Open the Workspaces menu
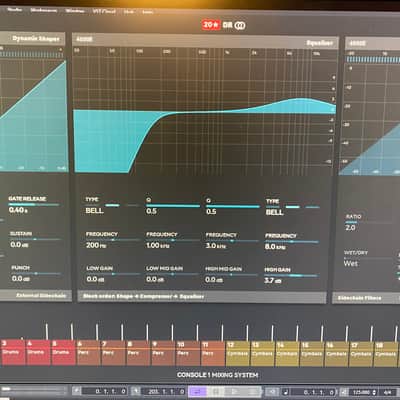Screen dimensions: 400x400 pyautogui.click(x=43, y=10)
